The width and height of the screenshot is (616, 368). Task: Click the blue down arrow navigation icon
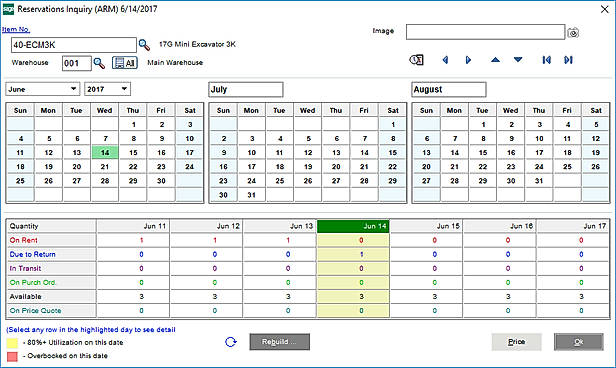coord(518,60)
